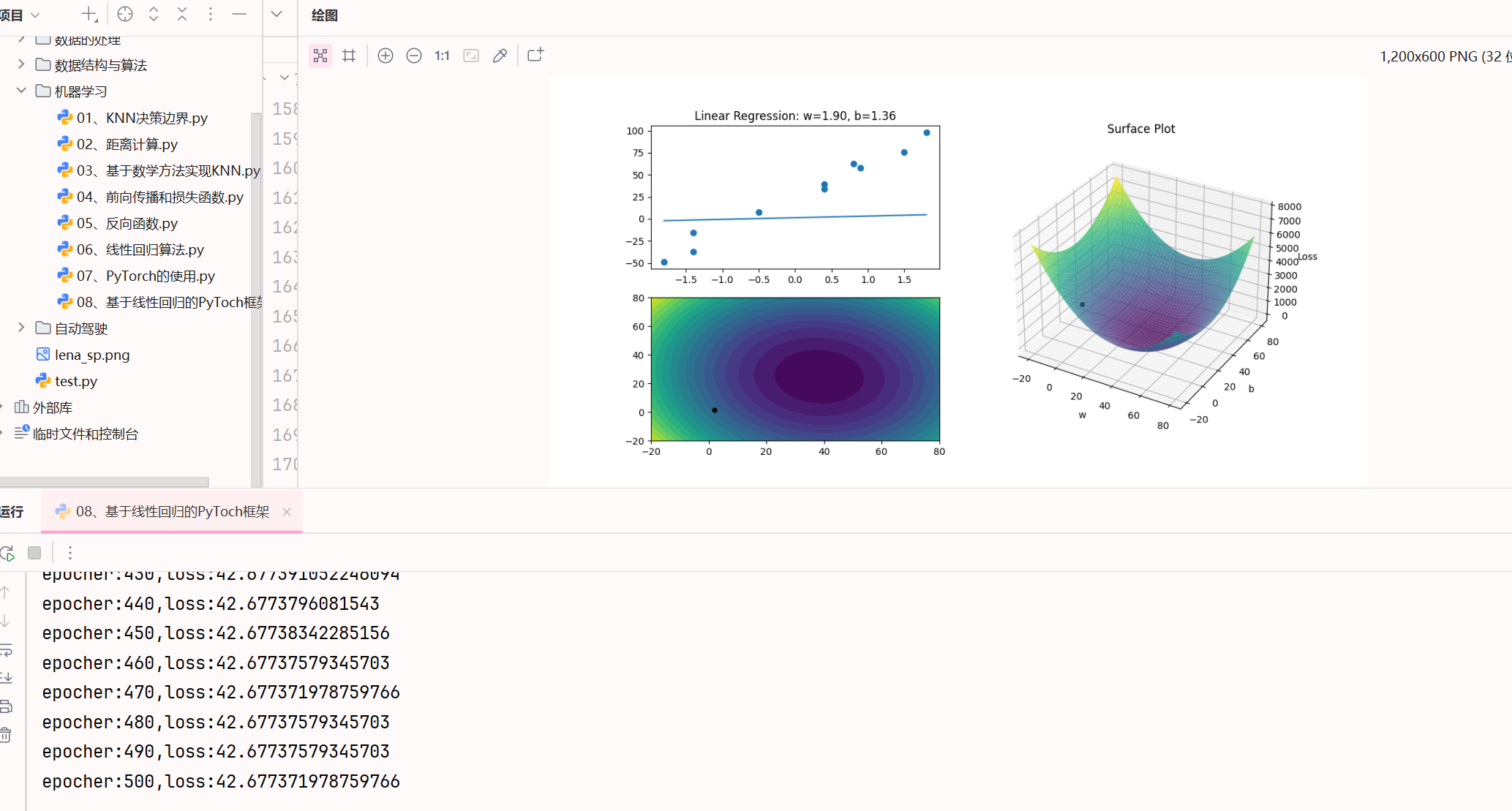Screen dimensions: 1512x811
Task: Select the 08、基于线性回归的PyToch框架 run tab
Action: 172,512
